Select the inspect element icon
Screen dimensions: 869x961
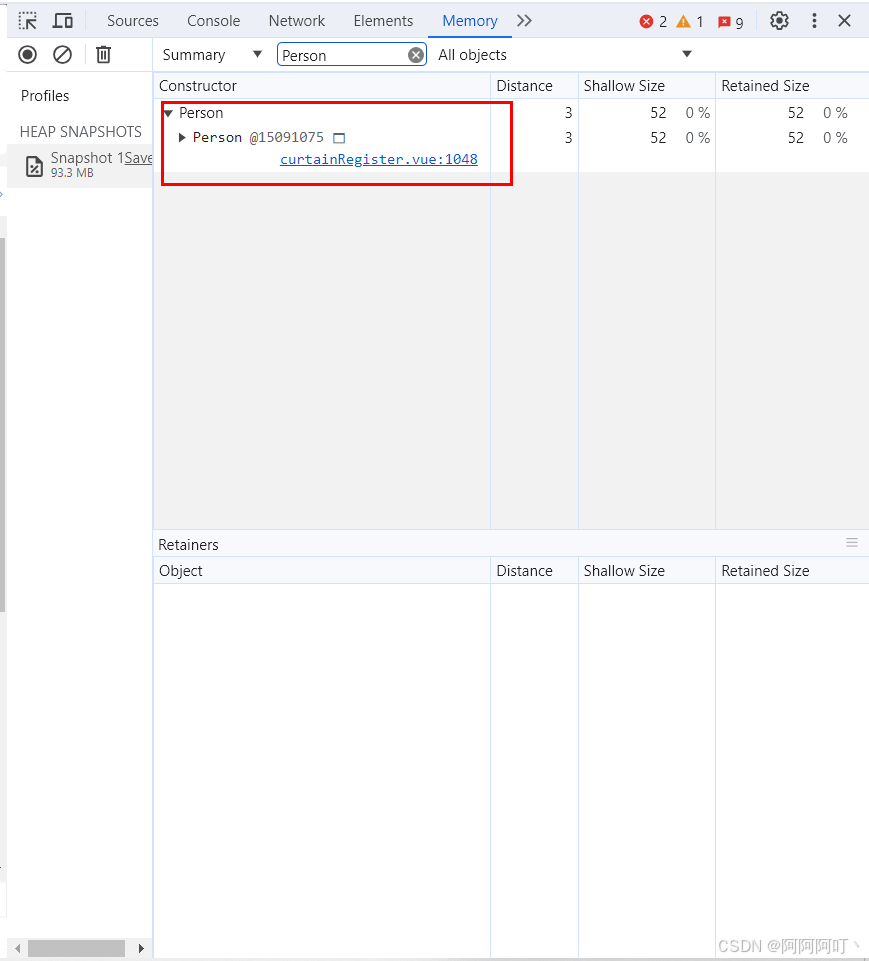[x=27, y=20]
